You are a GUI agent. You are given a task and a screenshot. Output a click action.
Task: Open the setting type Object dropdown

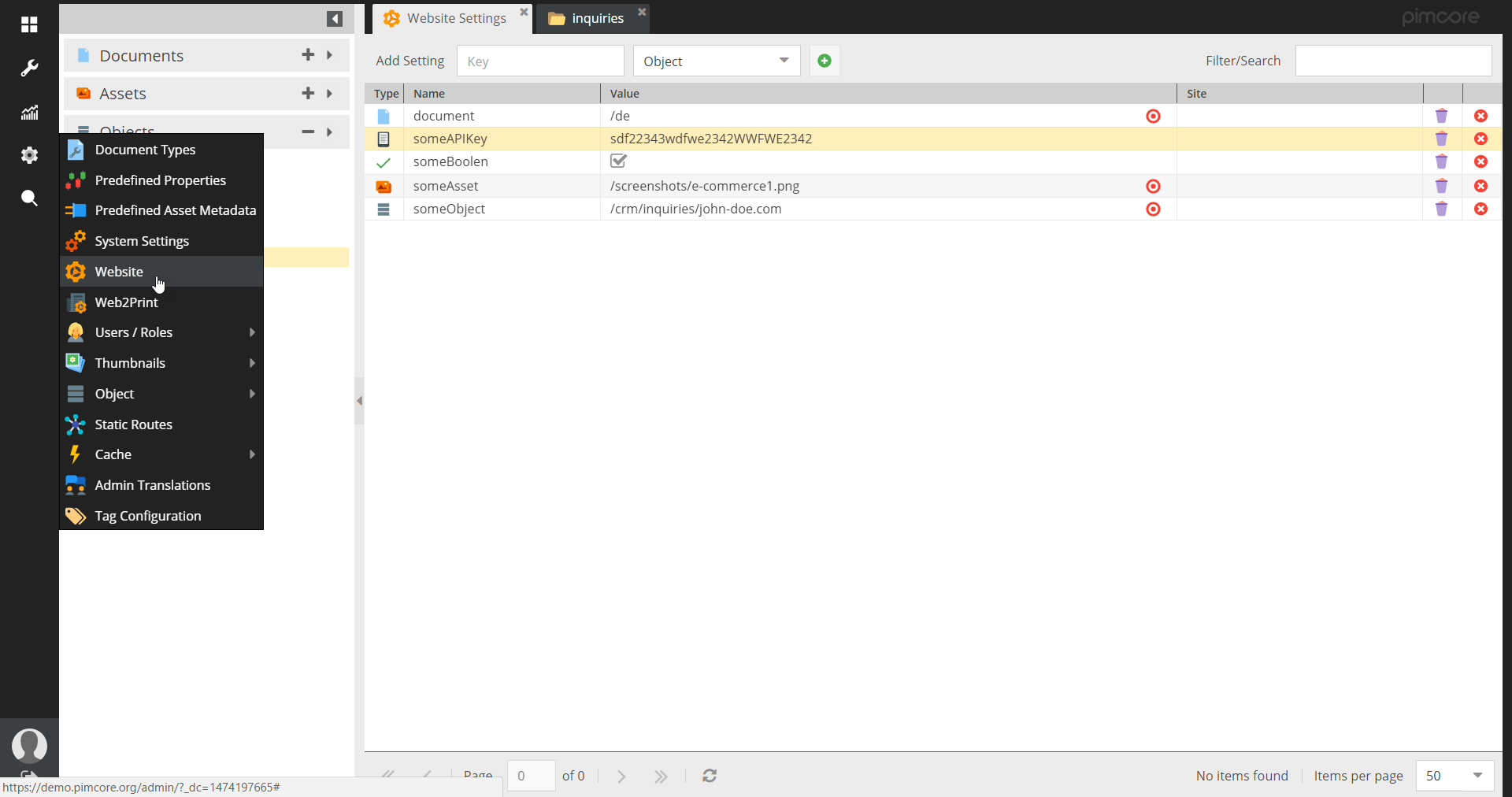716,61
